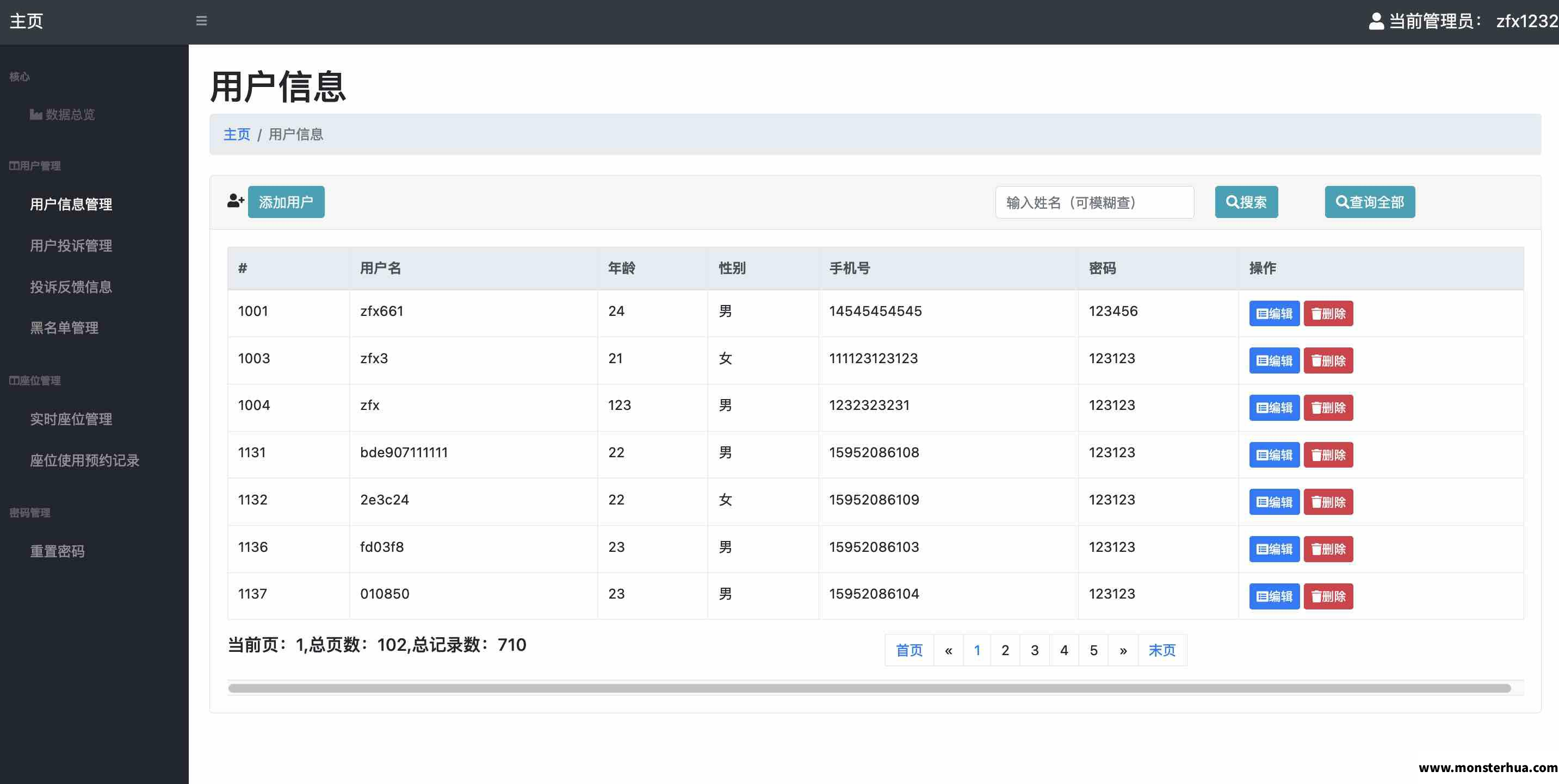Click the 主页 breadcrumb link
1559x784 pixels.
[x=237, y=134]
